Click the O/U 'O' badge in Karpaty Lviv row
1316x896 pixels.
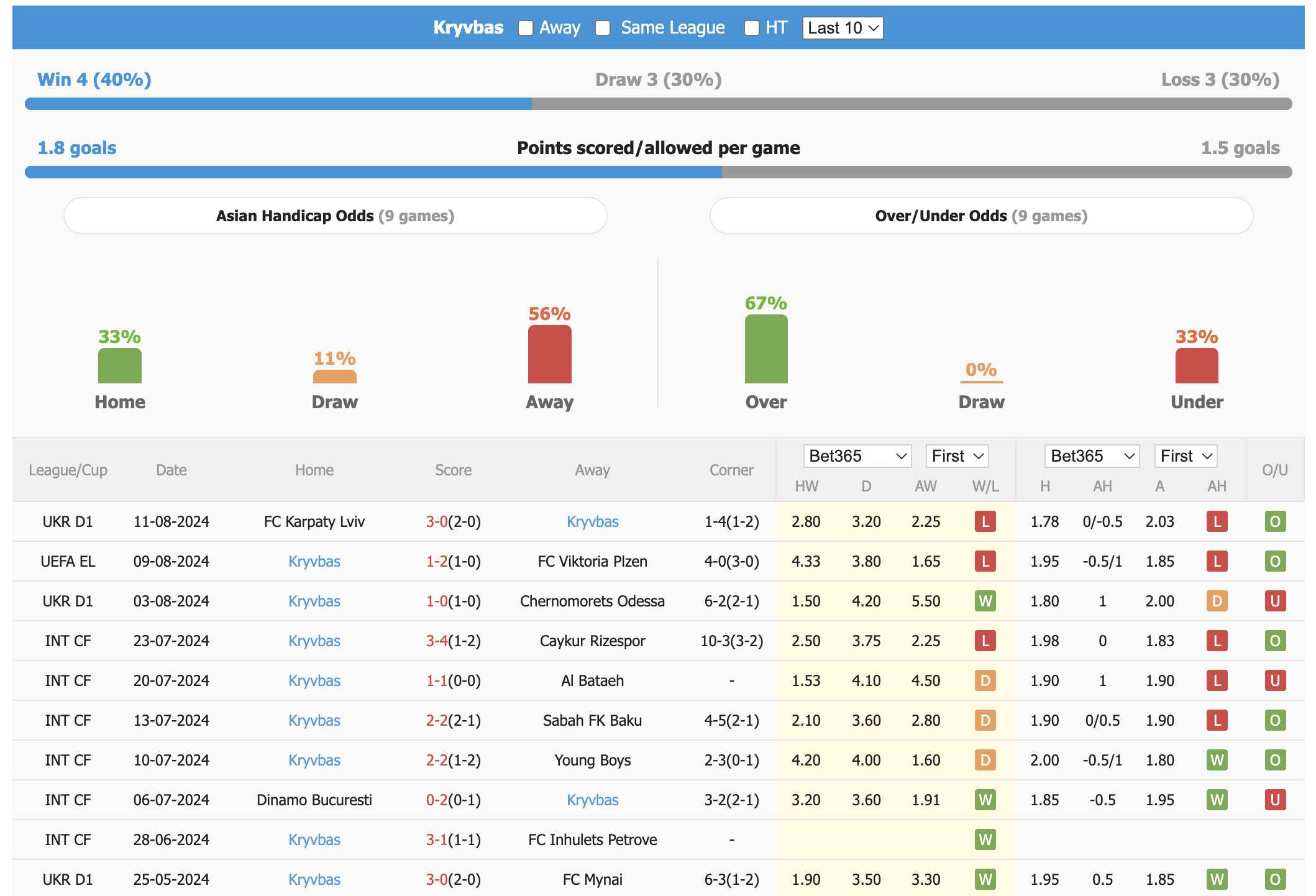[1275, 521]
